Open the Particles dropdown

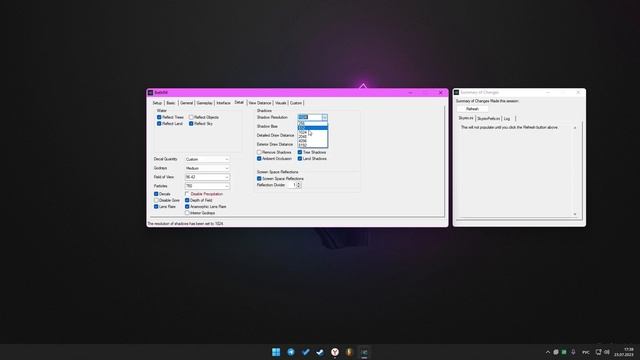(207, 186)
